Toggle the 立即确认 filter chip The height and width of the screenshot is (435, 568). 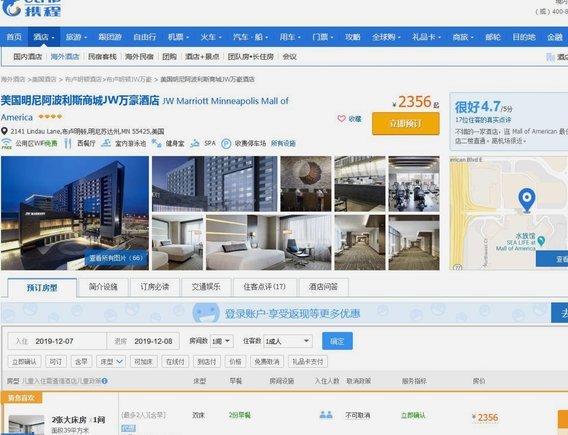(24, 361)
